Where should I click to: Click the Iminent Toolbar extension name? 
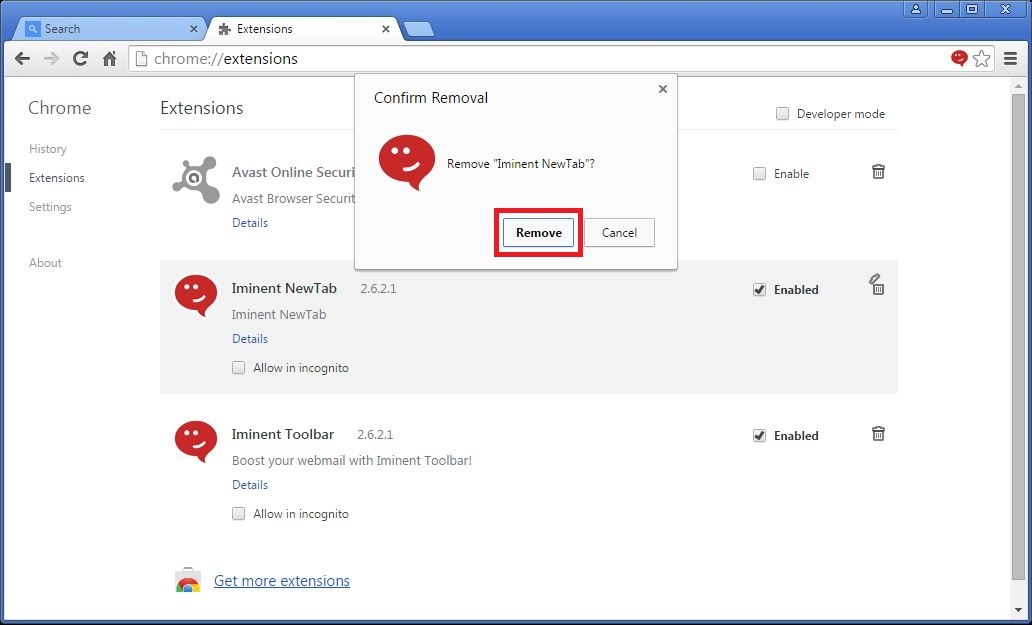(283, 434)
